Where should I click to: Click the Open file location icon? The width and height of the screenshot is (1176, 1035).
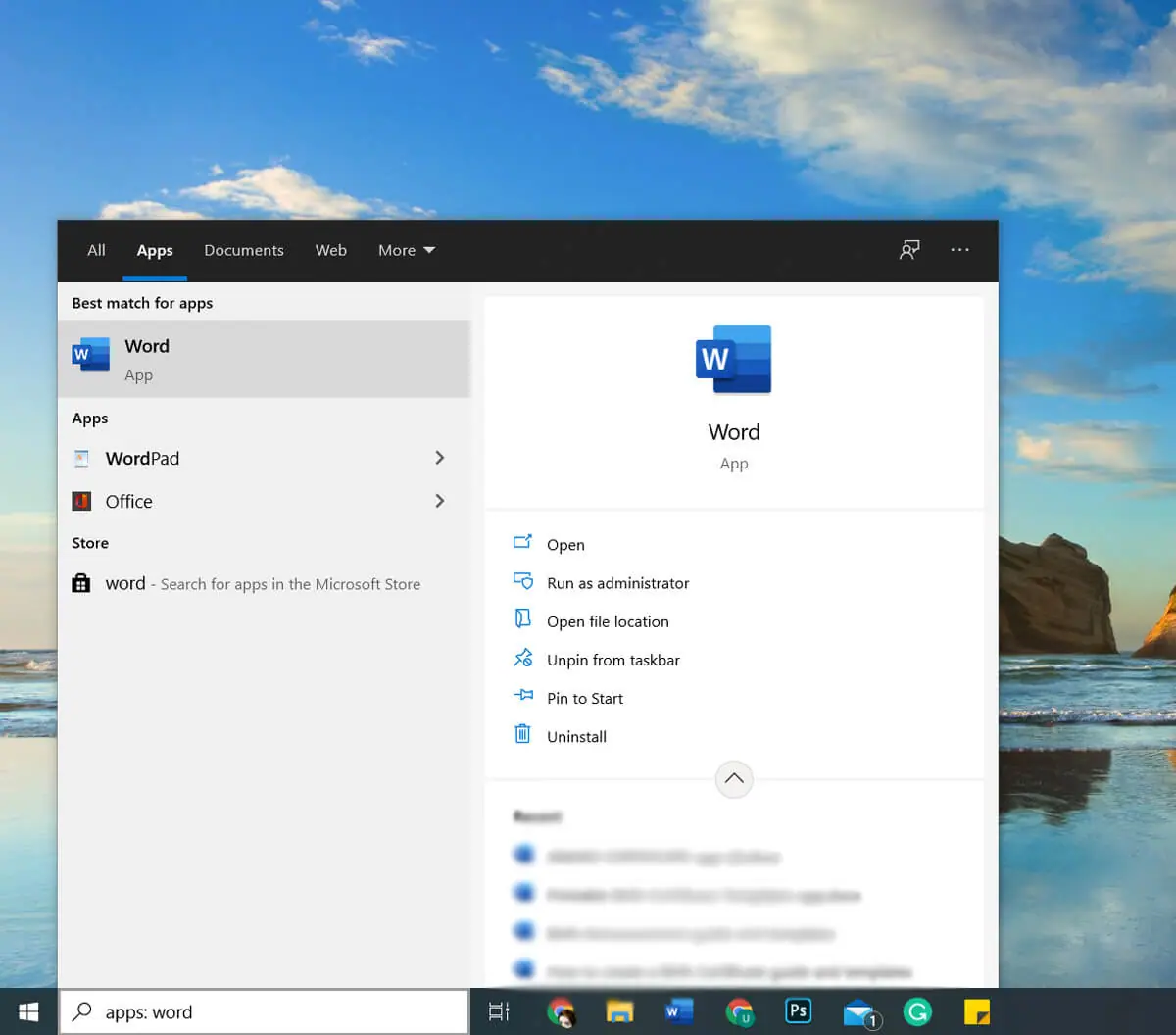coord(523,618)
